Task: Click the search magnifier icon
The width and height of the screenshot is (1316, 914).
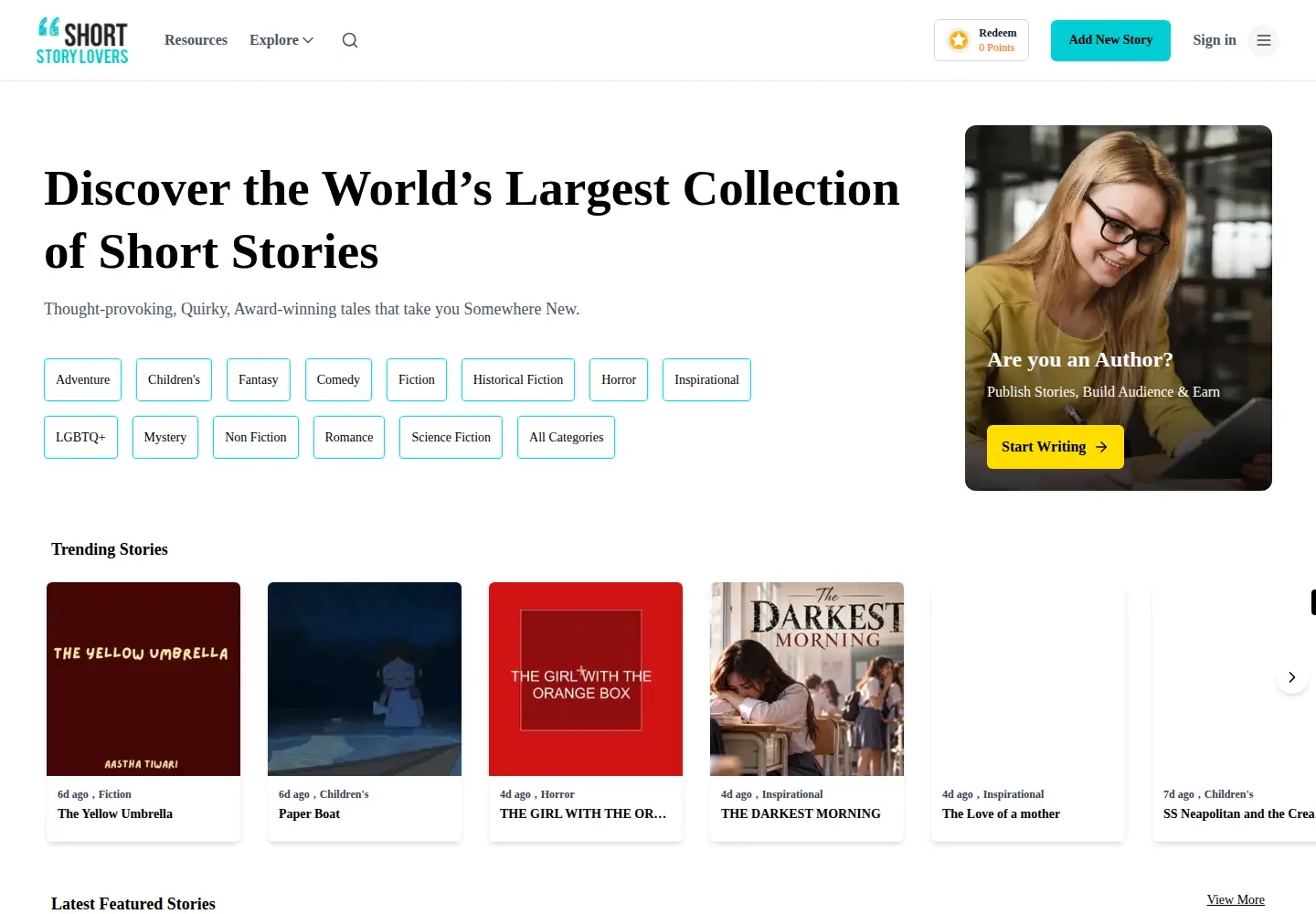Action: point(350,40)
